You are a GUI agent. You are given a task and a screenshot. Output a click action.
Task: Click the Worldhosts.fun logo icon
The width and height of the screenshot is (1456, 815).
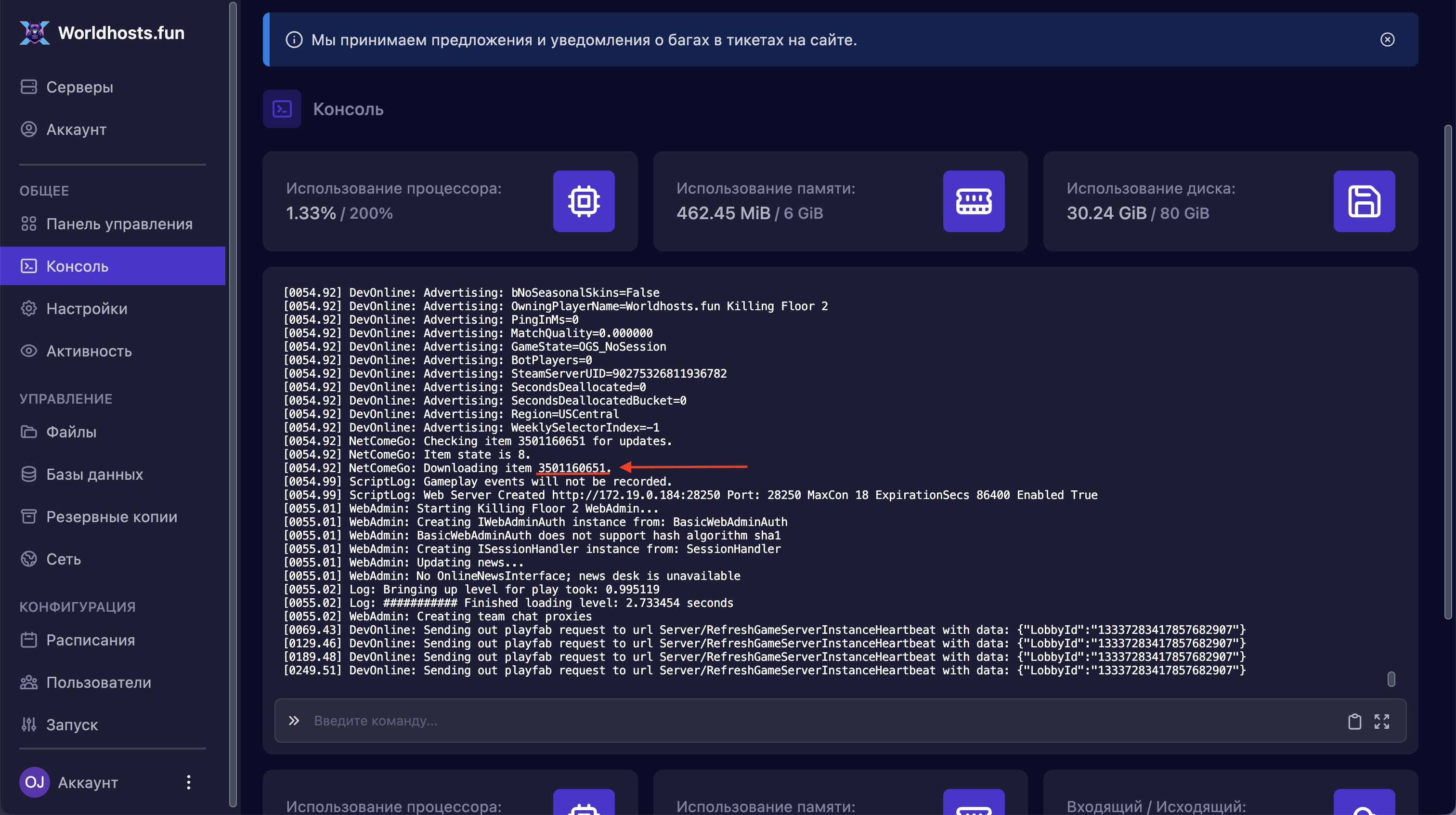(x=35, y=33)
